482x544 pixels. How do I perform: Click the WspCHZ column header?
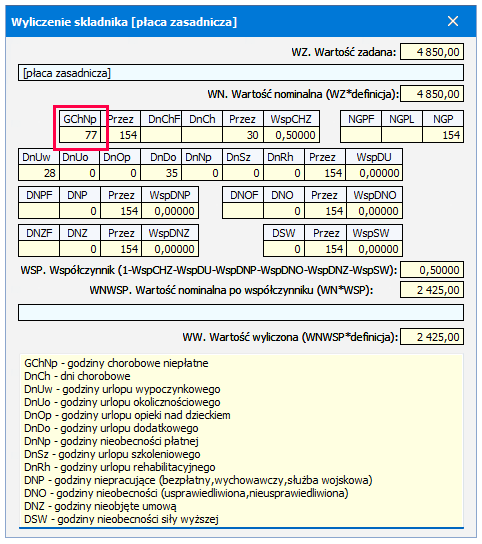click(291, 119)
